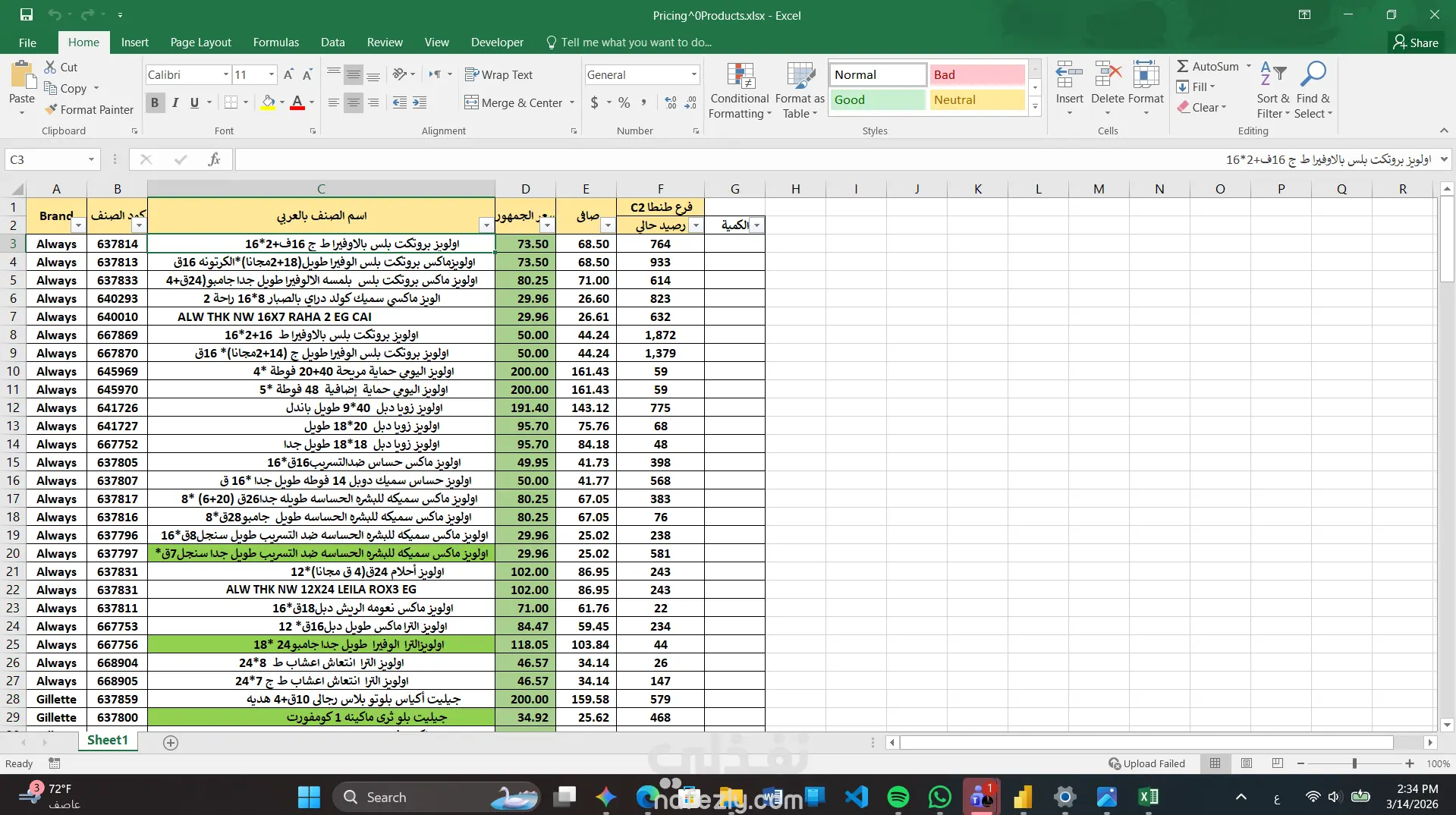Align text to the right
The height and width of the screenshot is (815, 1456).
coord(373,102)
